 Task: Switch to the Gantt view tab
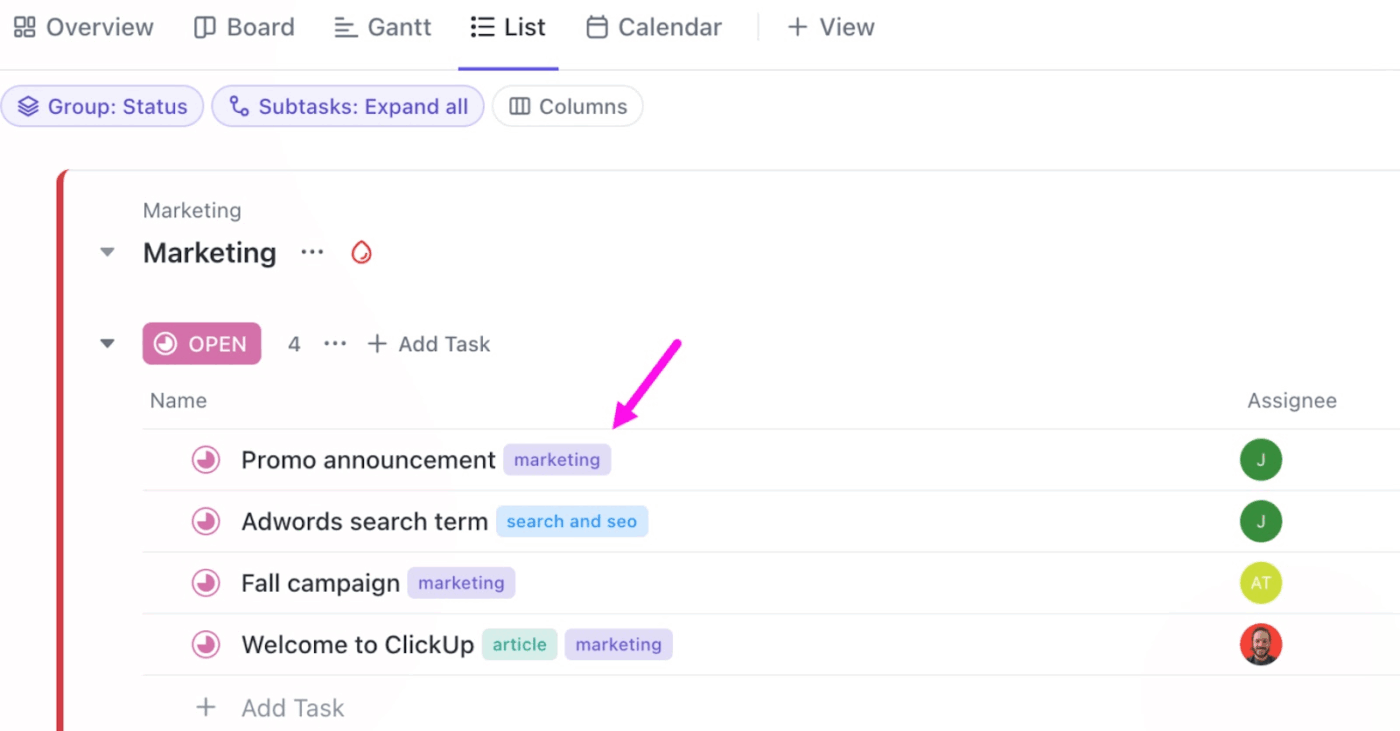pos(382,27)
